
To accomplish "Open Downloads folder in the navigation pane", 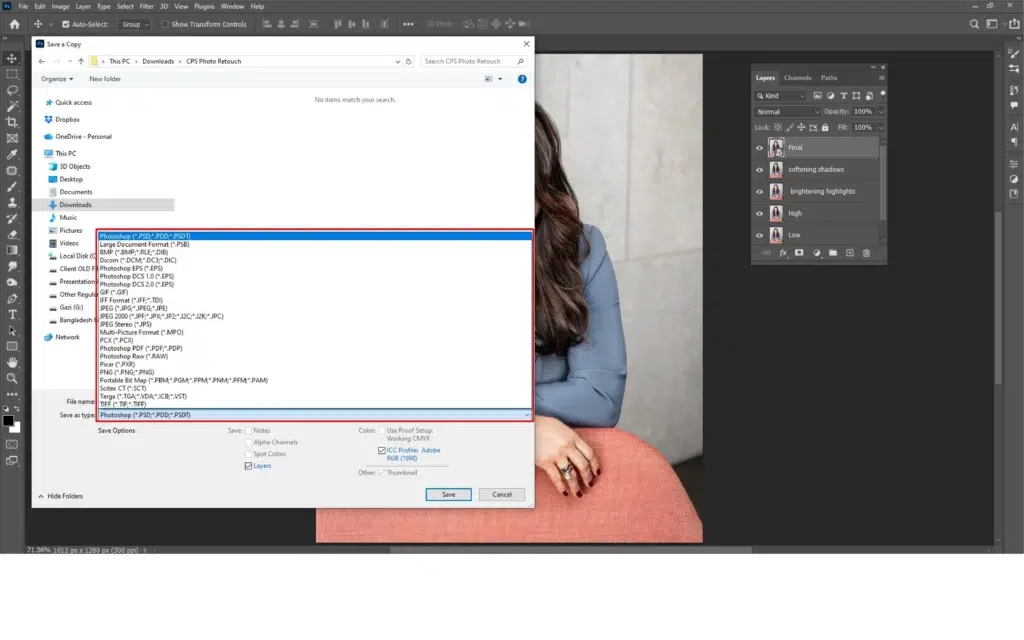I will click(75, 204).
